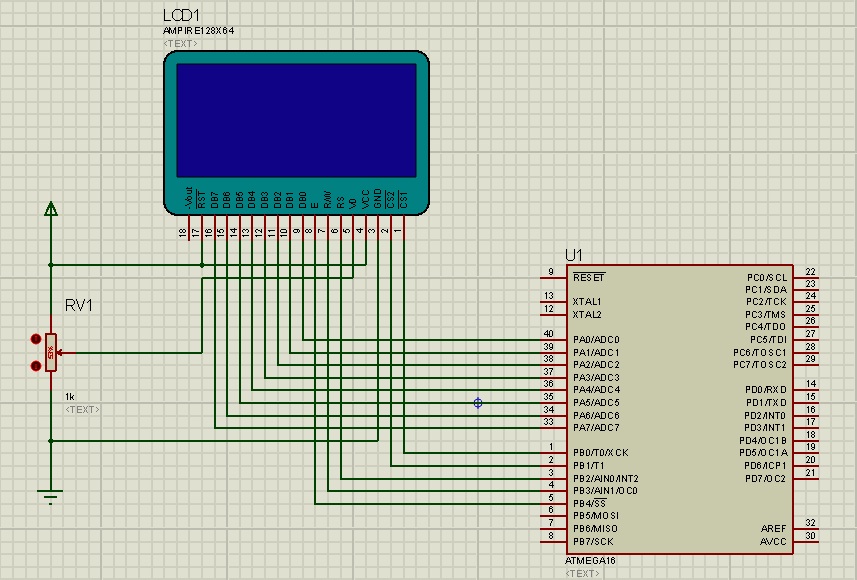Click the VCC pin label on LCD1

[366, 200]
